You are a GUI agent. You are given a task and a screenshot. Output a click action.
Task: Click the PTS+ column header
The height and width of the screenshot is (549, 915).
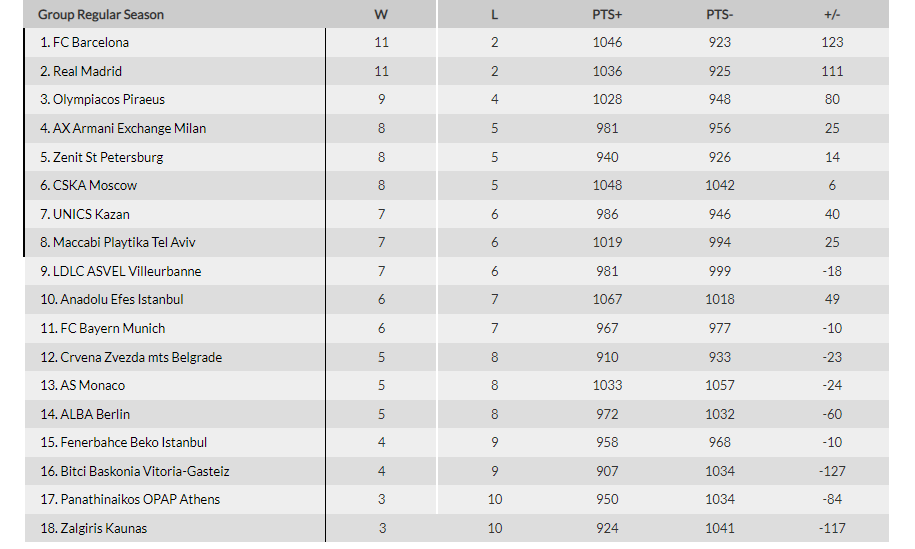point(607,15)
